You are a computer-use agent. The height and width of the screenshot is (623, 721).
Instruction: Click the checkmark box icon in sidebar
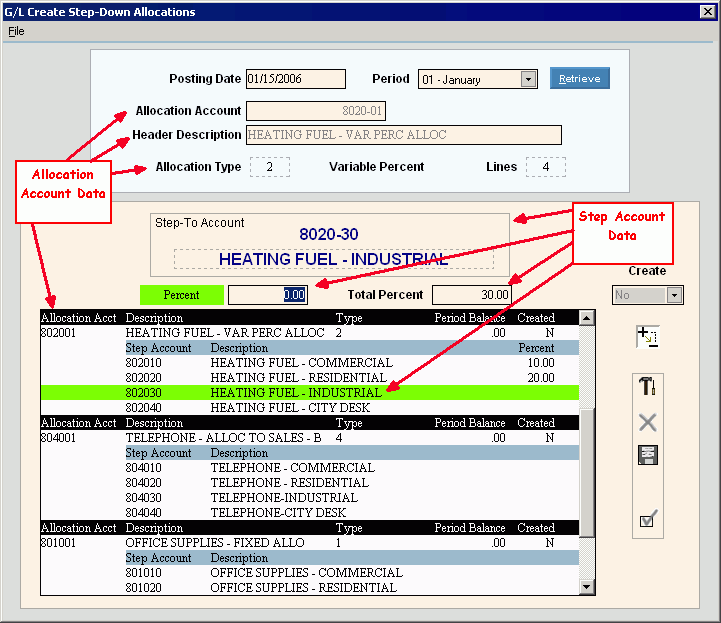[647, 519]
